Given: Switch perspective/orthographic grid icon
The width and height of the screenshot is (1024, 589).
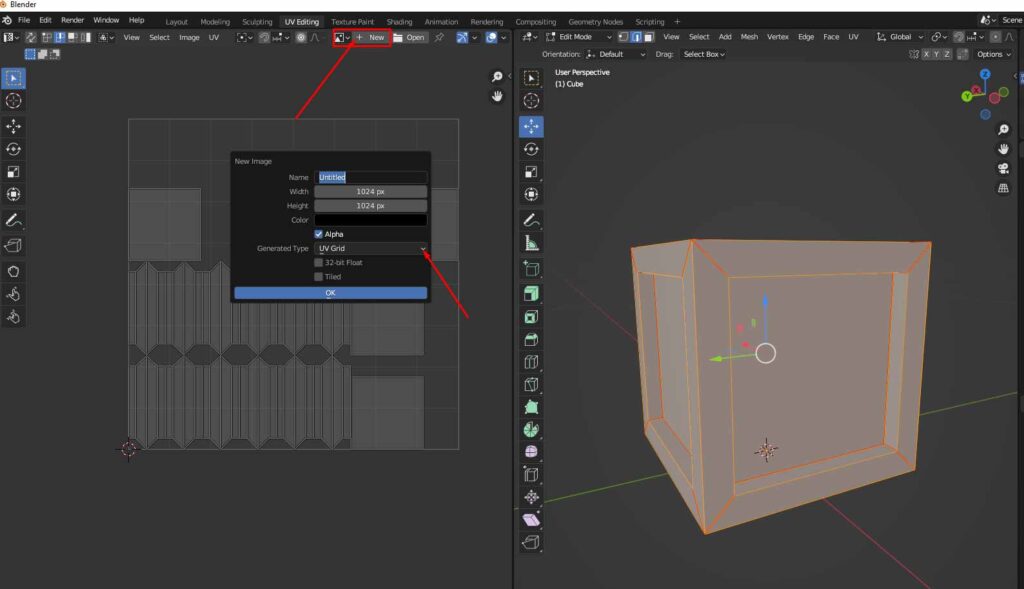Looking at the screenshot, I should 1003,188.
